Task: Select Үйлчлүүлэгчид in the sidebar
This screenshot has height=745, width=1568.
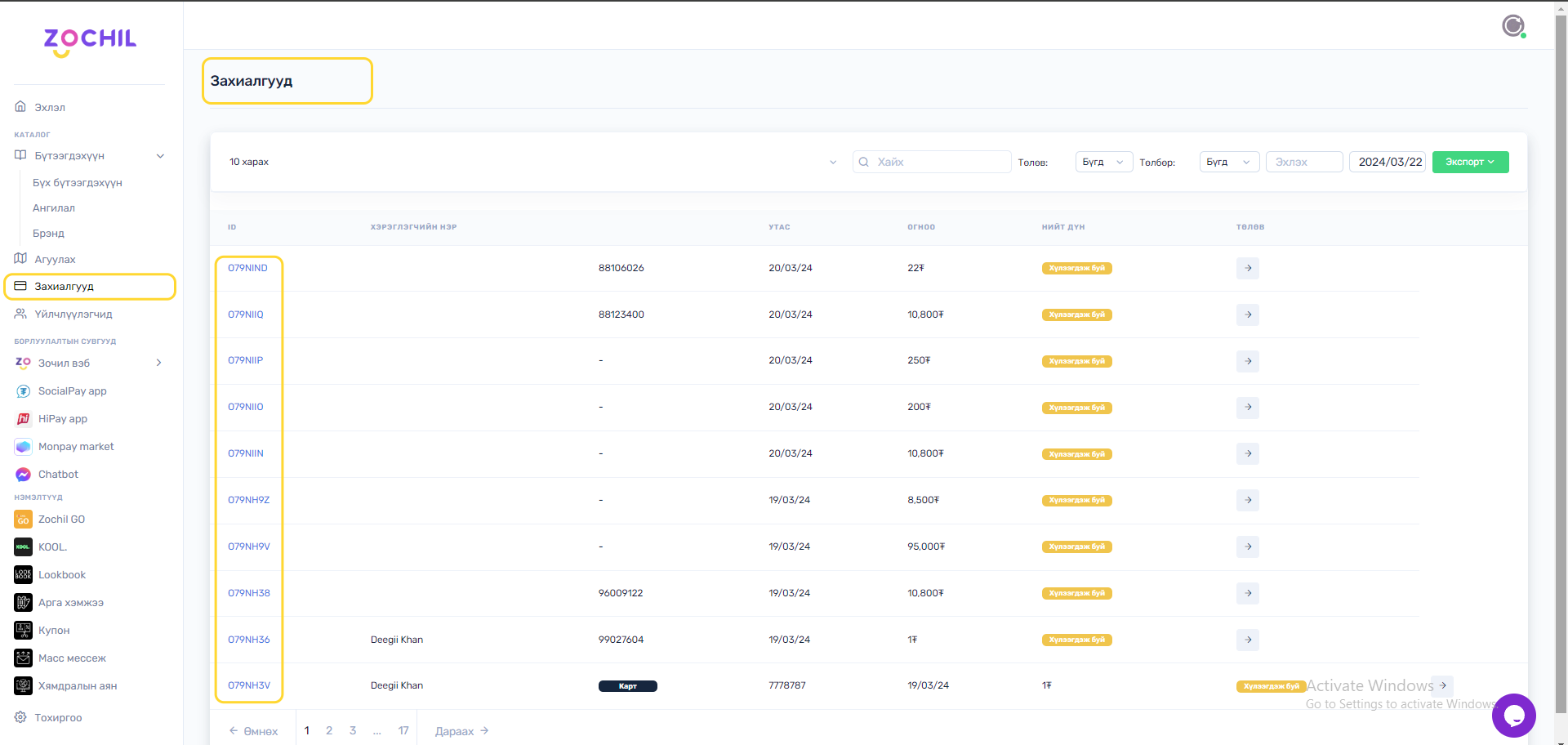Action: (x=73, y=315)
